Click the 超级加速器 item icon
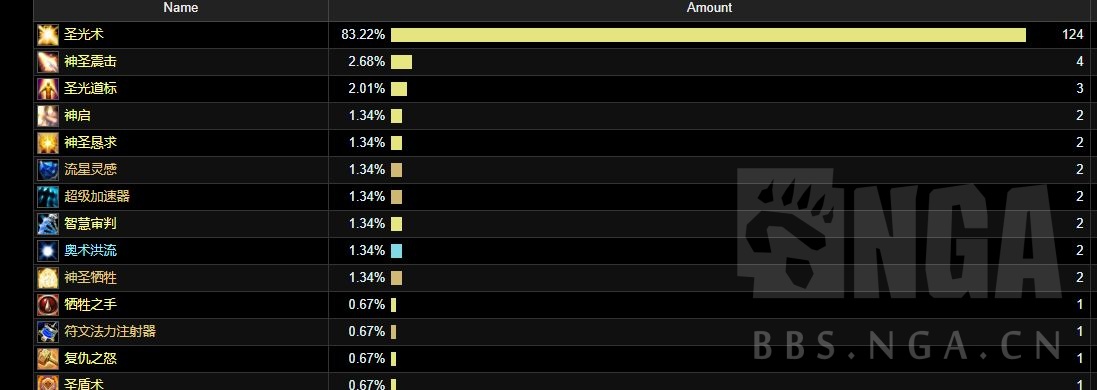The width and height of the screenshot is (1097, 390). point(48,197)
